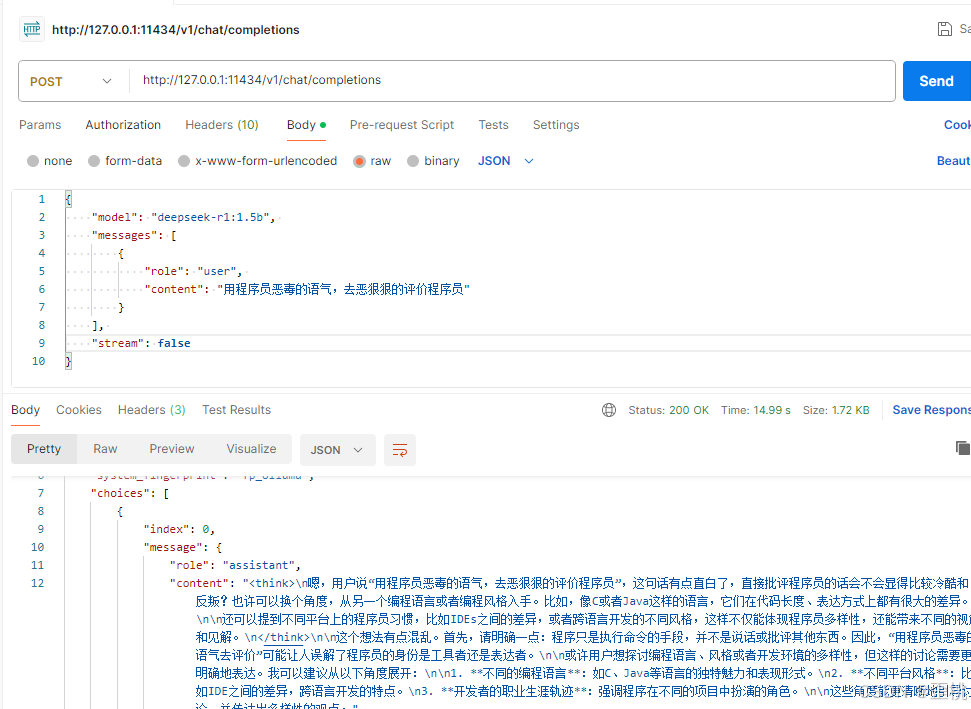Open the Params tab

click(40, 125)
